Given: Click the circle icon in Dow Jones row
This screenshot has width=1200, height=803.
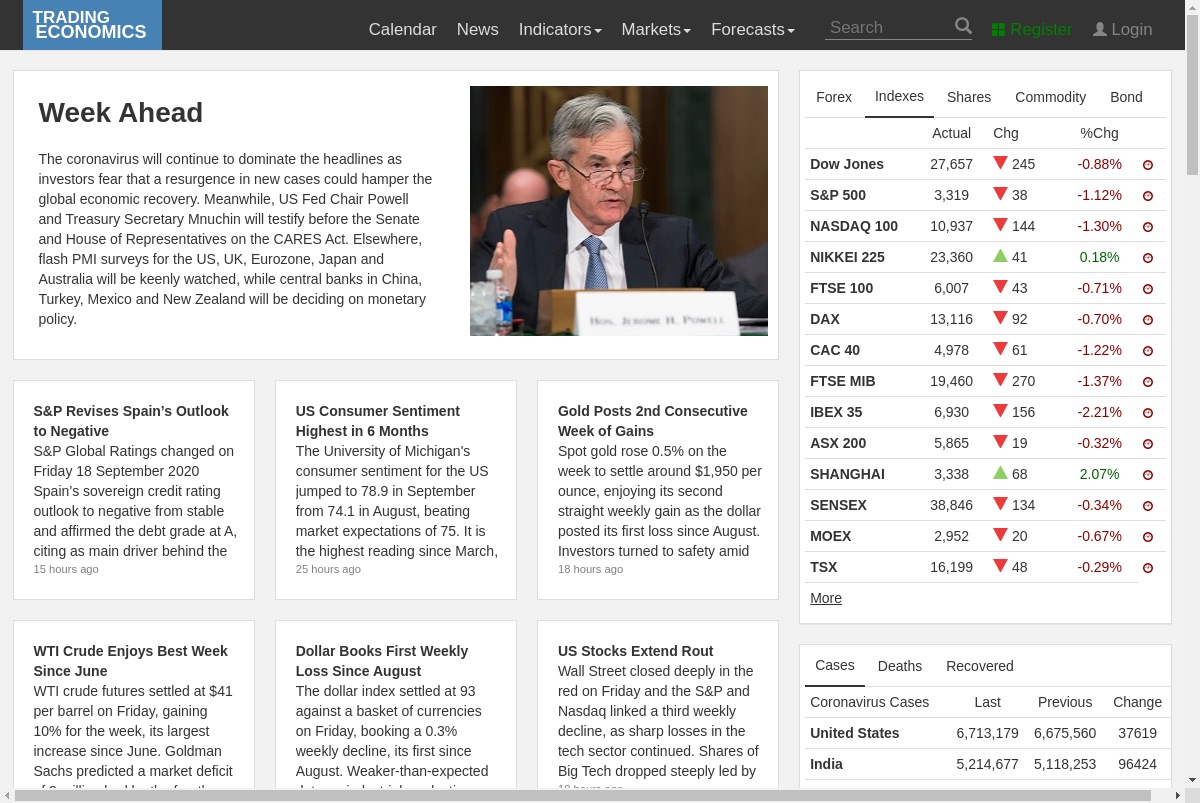Looking at the screenshot, I should click(1148, 165).
